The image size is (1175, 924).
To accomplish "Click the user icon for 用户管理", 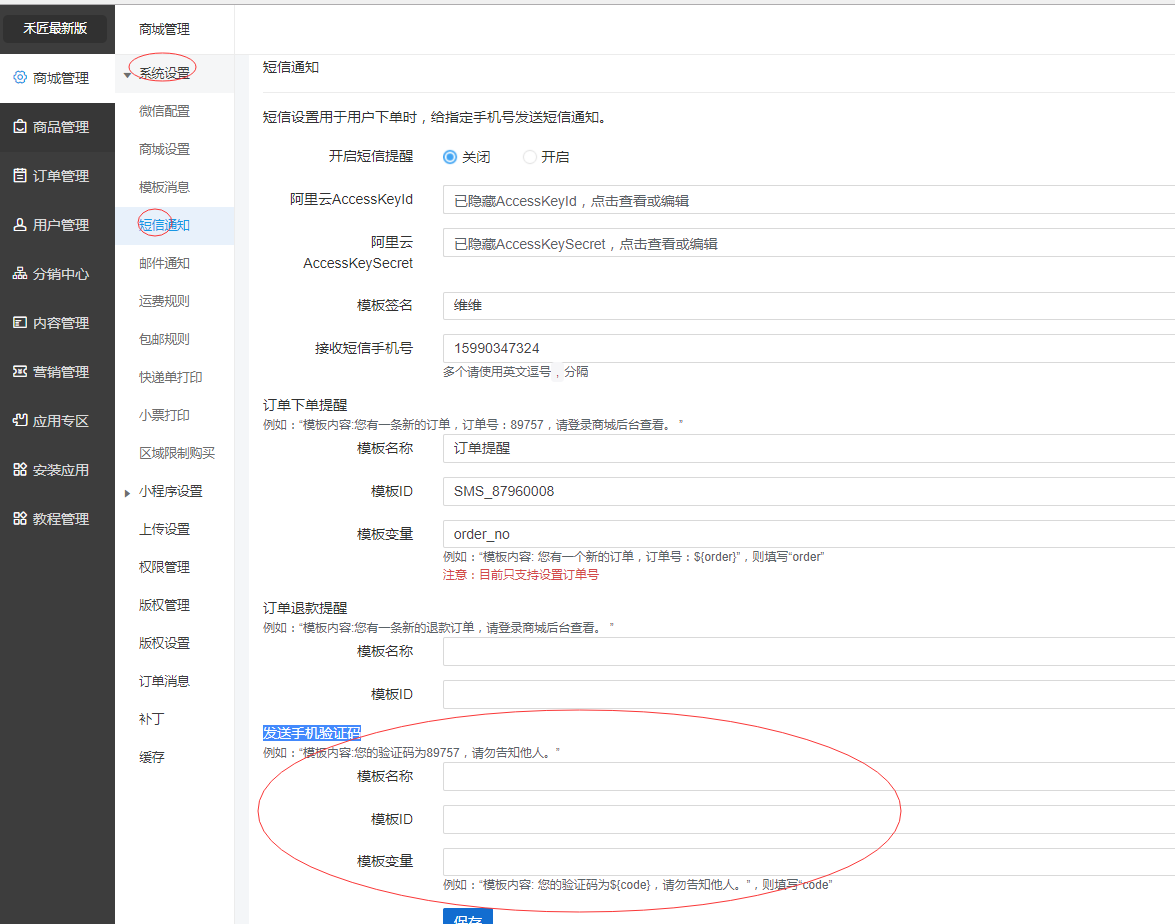I will [20, 225].
